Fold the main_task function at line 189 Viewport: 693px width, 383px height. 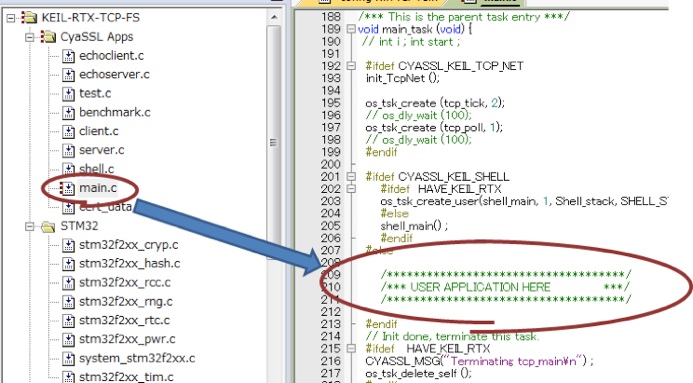tap(351, 29)
